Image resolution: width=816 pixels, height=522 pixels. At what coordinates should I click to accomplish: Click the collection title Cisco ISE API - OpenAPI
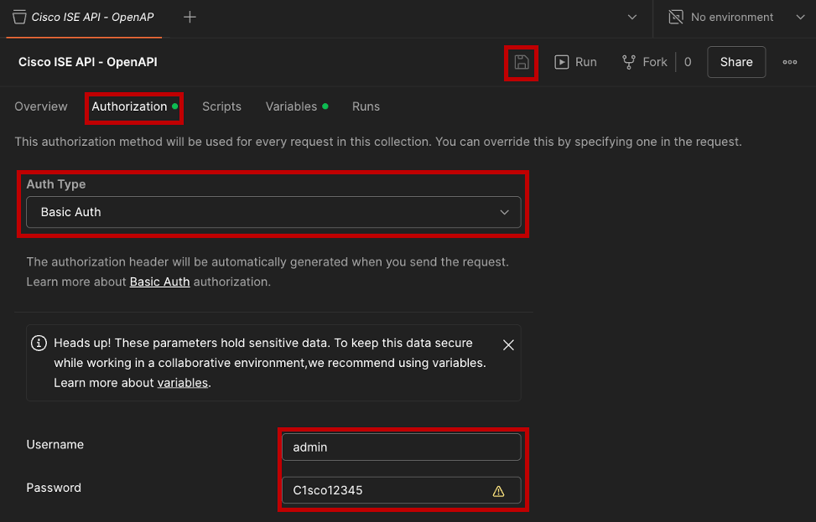tap(87, 62)
